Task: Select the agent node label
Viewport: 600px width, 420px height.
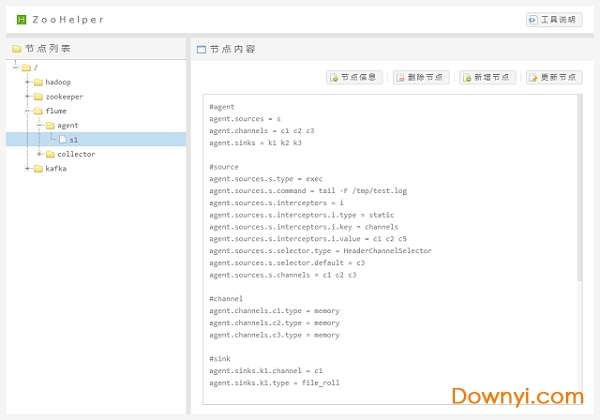Action: click(x=68, y=125)
